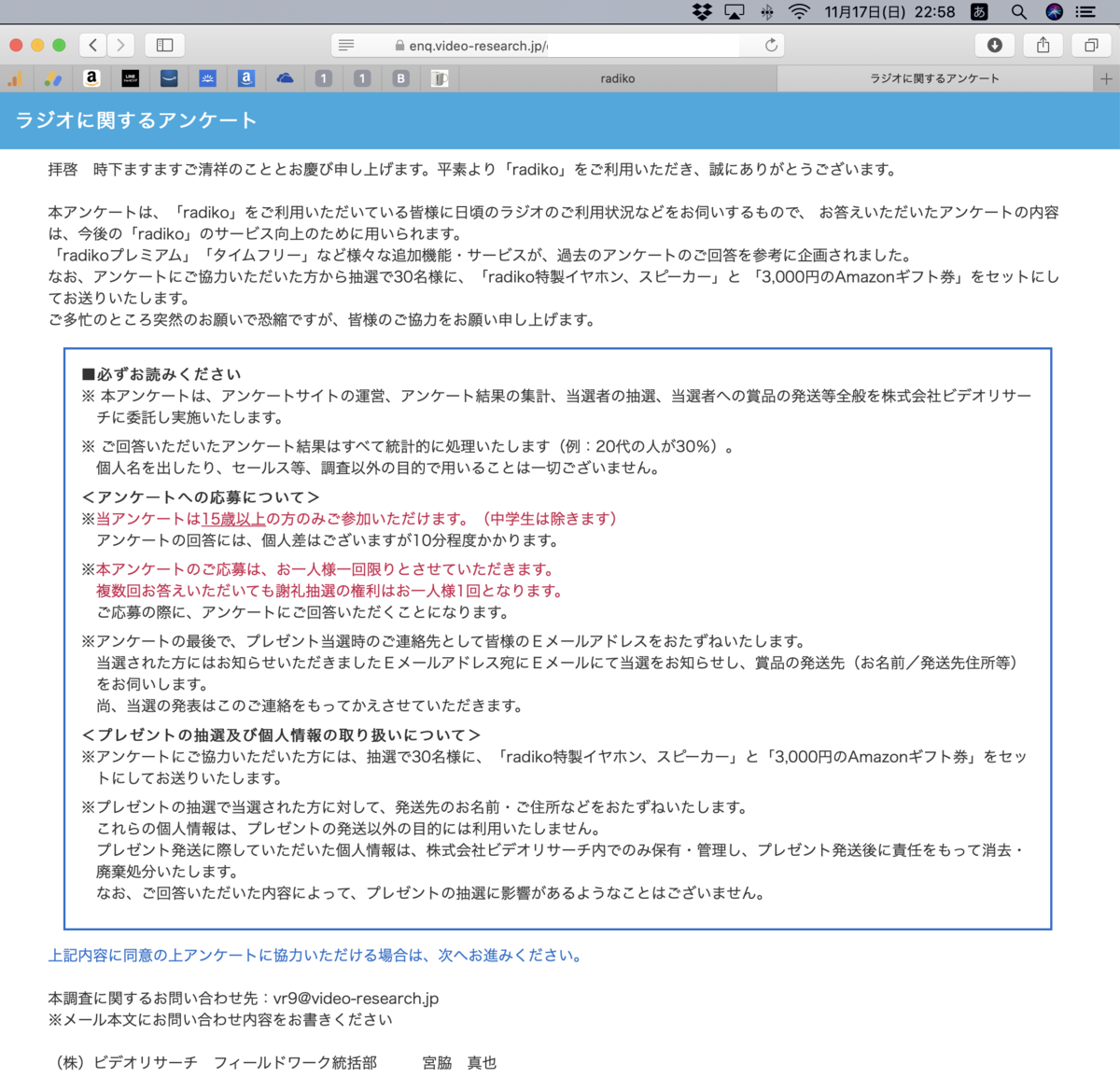Click the line アンケートの回答には、個人差はございますが10分程度

point(328,539)
